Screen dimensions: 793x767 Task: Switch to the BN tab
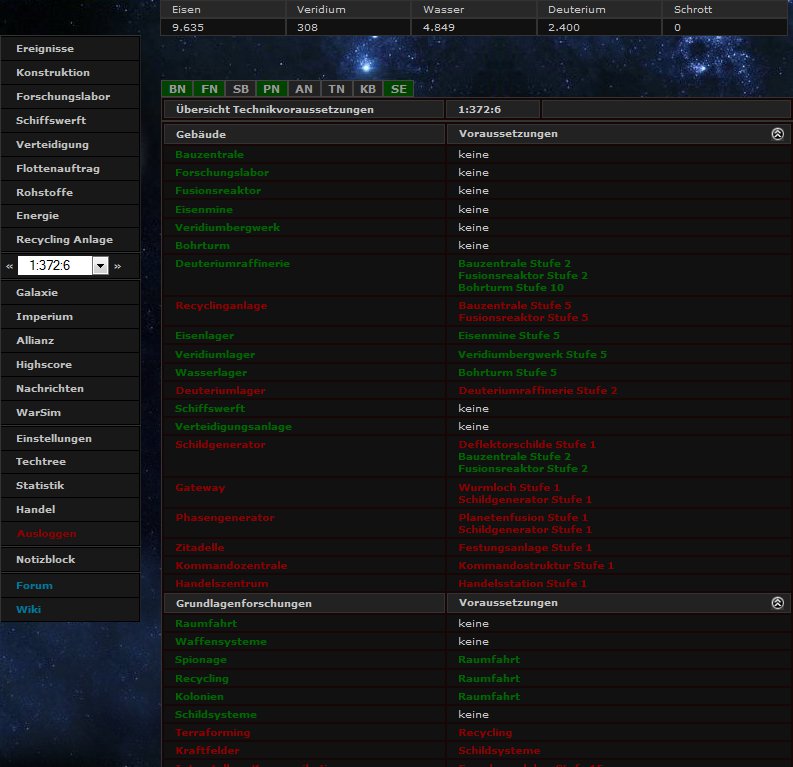click(178, 89)
